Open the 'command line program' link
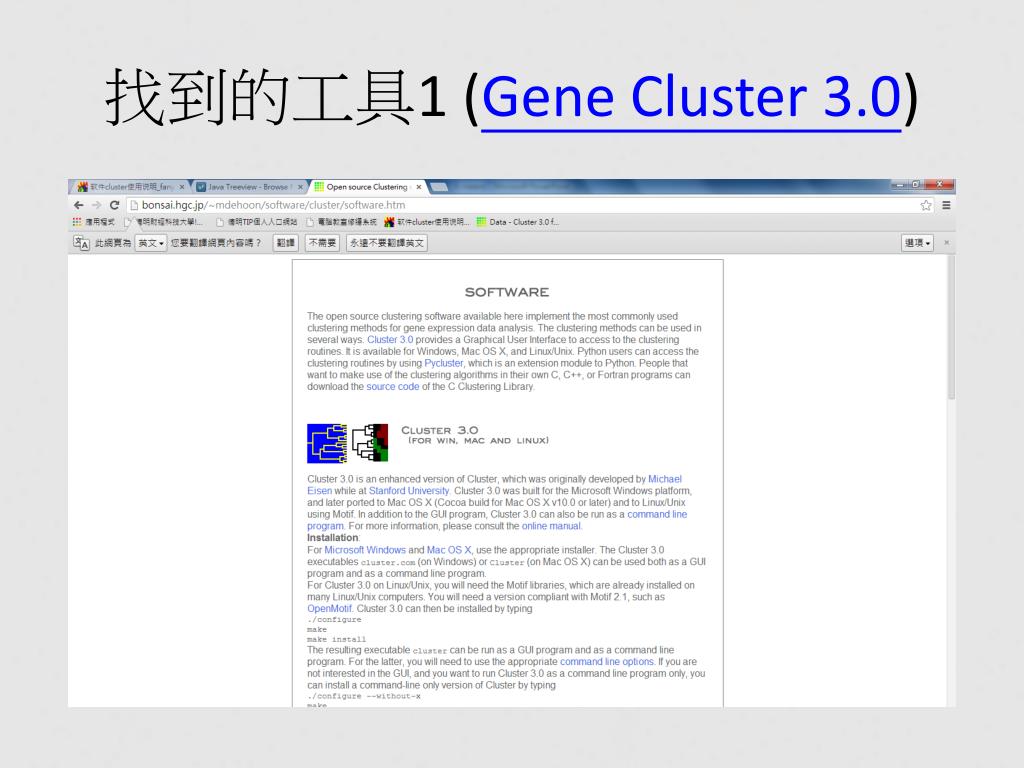This screenshot has width=1024, height=768. (x=657, y=515)
